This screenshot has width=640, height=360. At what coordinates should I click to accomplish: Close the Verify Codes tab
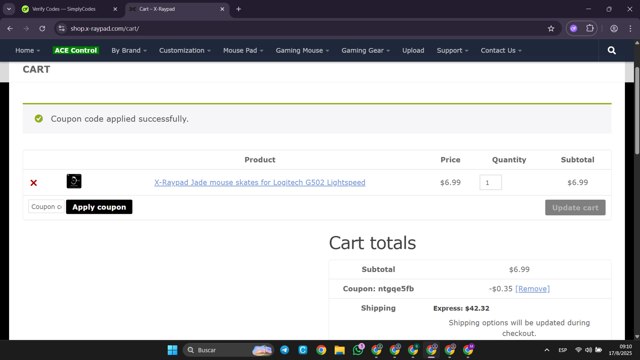(x=115, y=9)
